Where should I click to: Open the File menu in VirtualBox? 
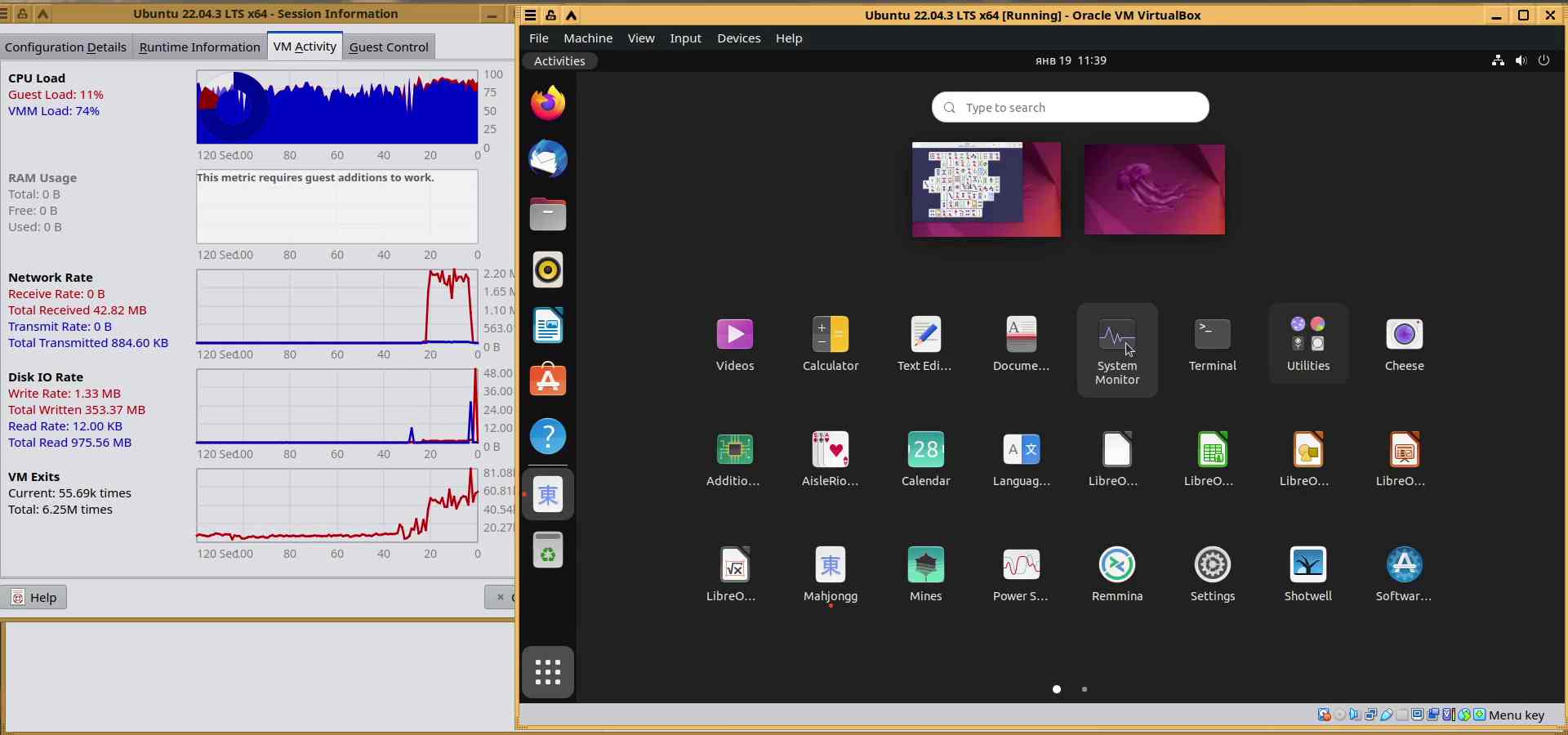click(x=539, y=38)
